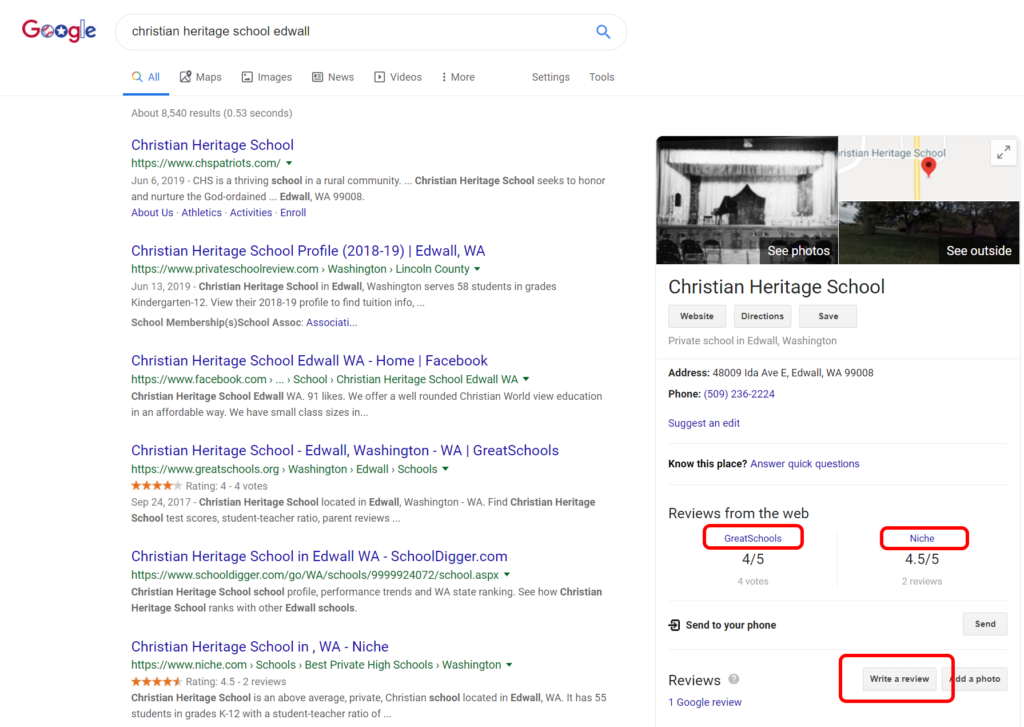Click the Save button in the knowledge panel
Viewport: 1024px width, 727px height.
tap(828, 316)
